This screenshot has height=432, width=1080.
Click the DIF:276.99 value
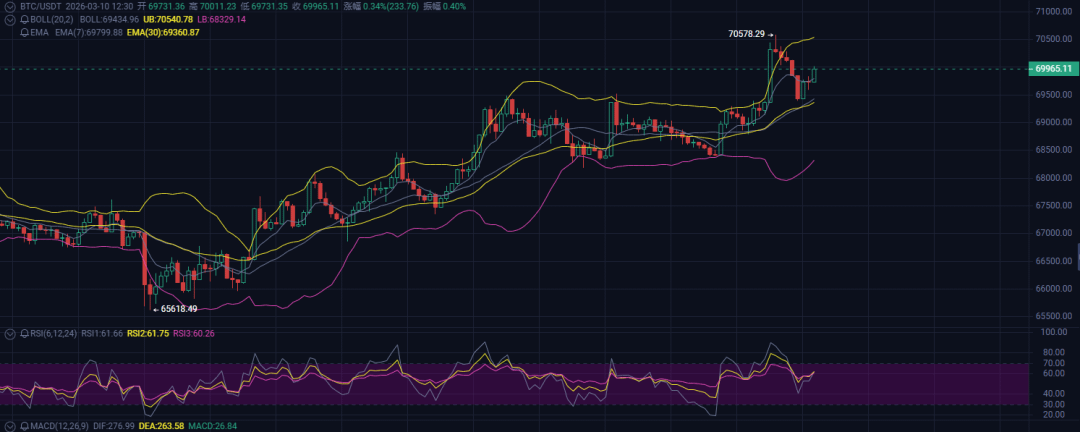pyautogui.click(x=116, y=426)
